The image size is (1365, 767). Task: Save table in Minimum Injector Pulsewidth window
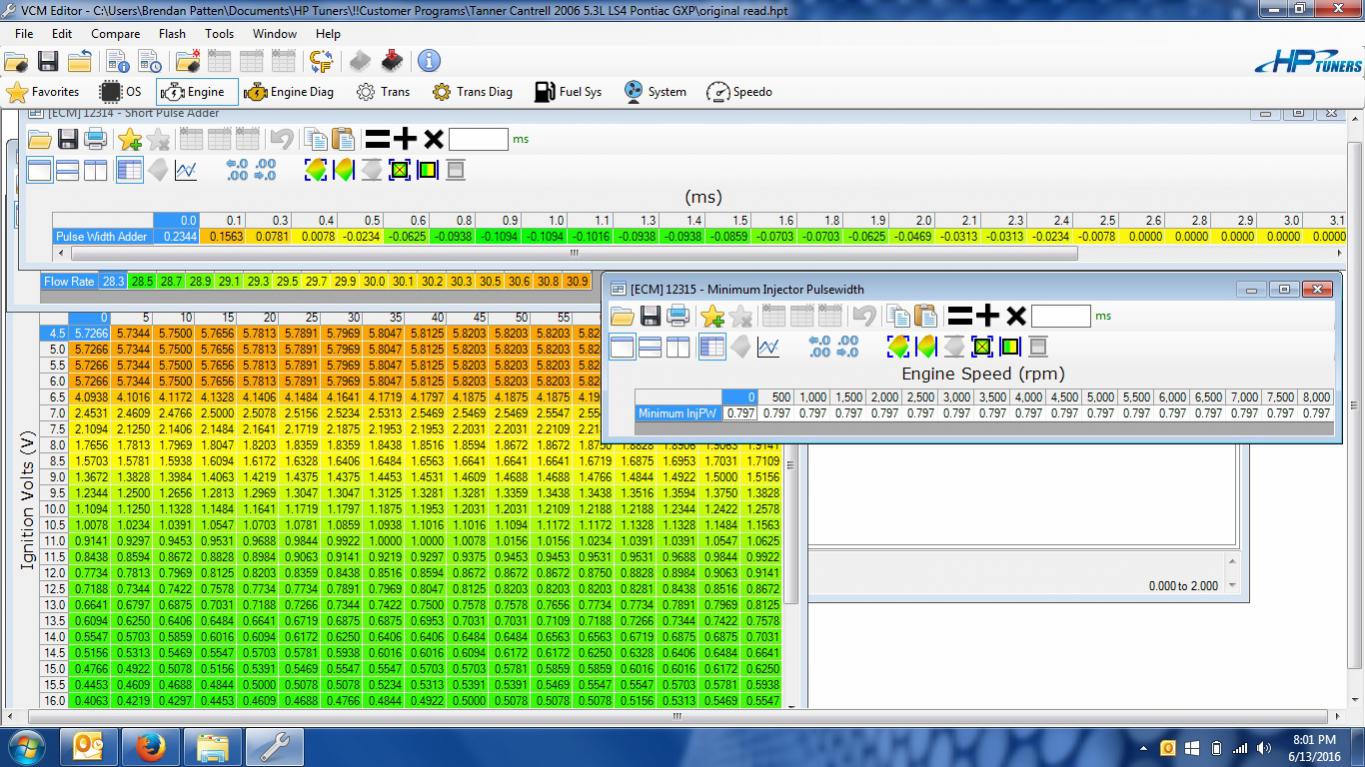(x=651, y=316)
